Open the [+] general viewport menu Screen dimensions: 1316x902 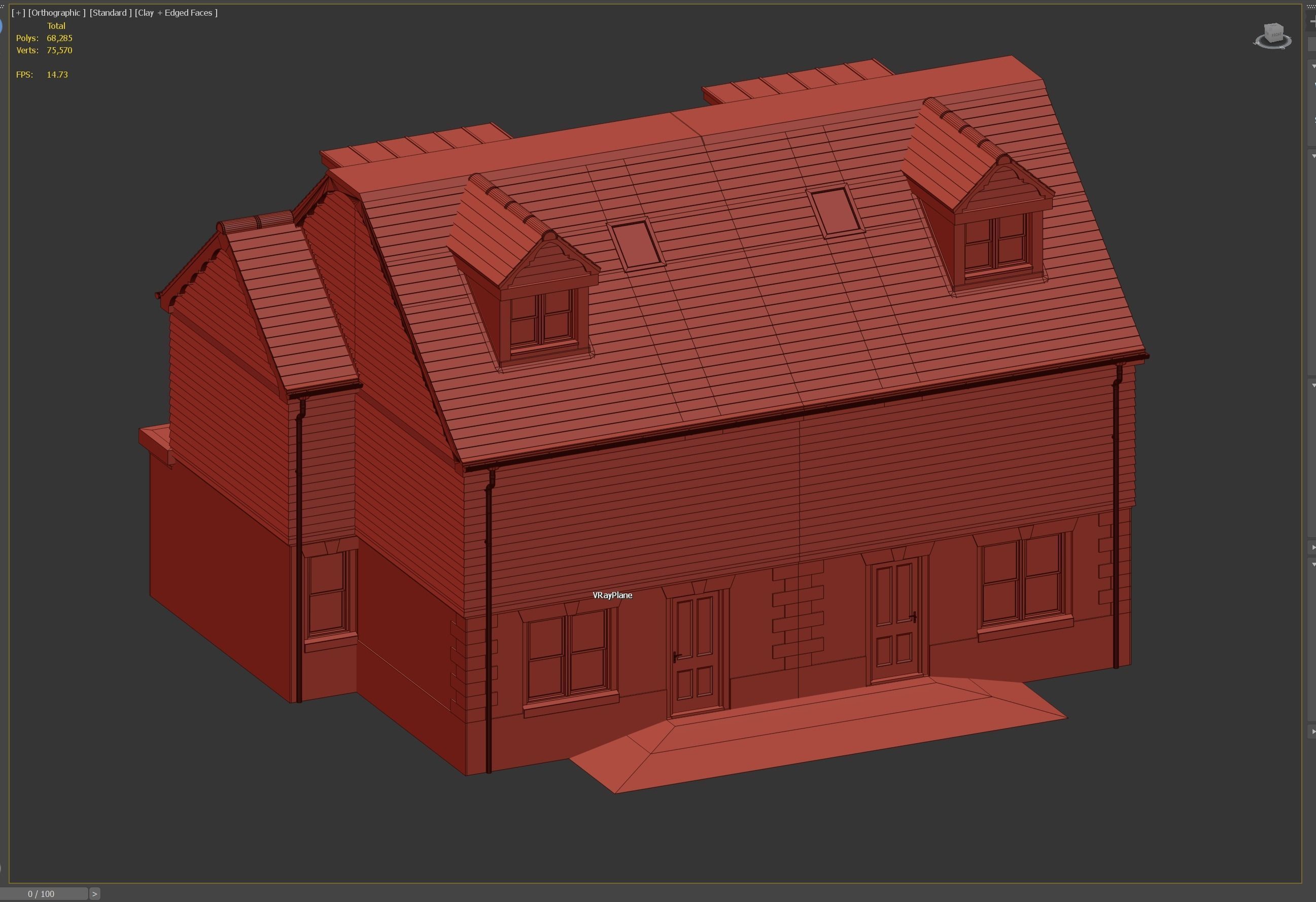[18, 13]
